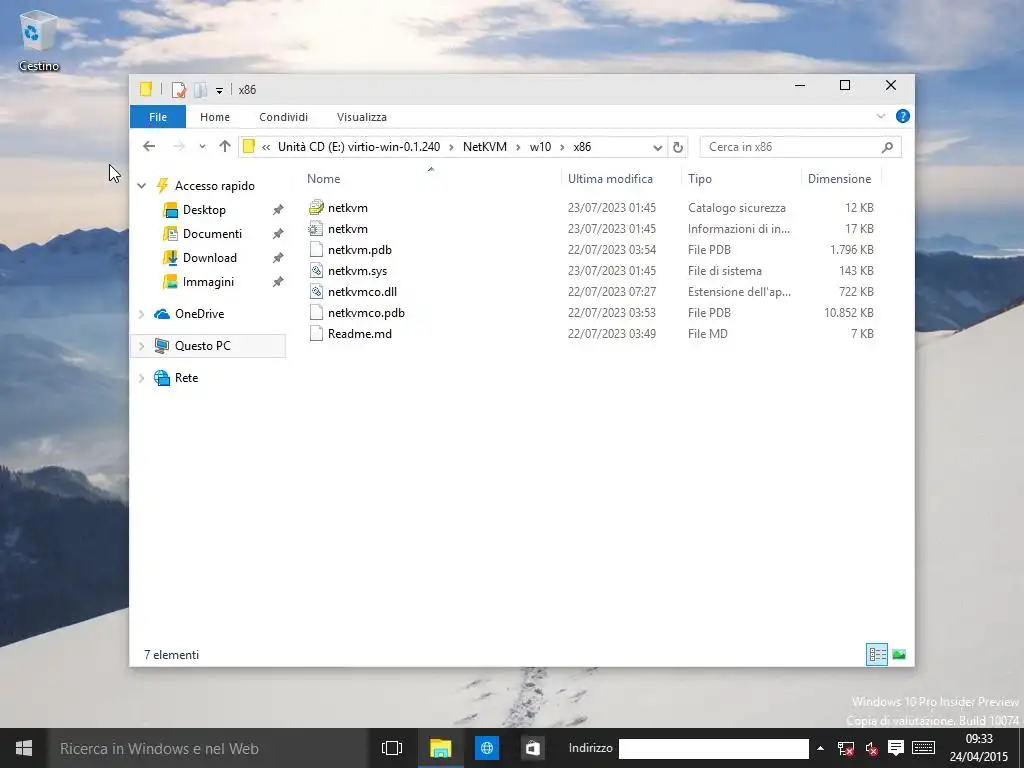
Task: Click the Ricerca in Windows e nel Web box
Action: click(x=207, y=748)
